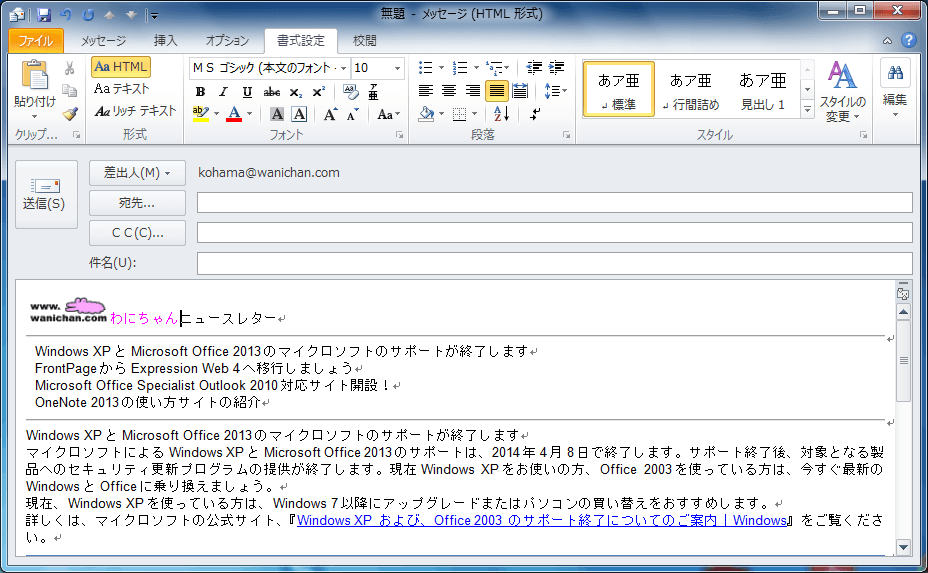928x573 pixels.
Task: Switch to the メッセージ tab
Action: [x=103, y=40]
